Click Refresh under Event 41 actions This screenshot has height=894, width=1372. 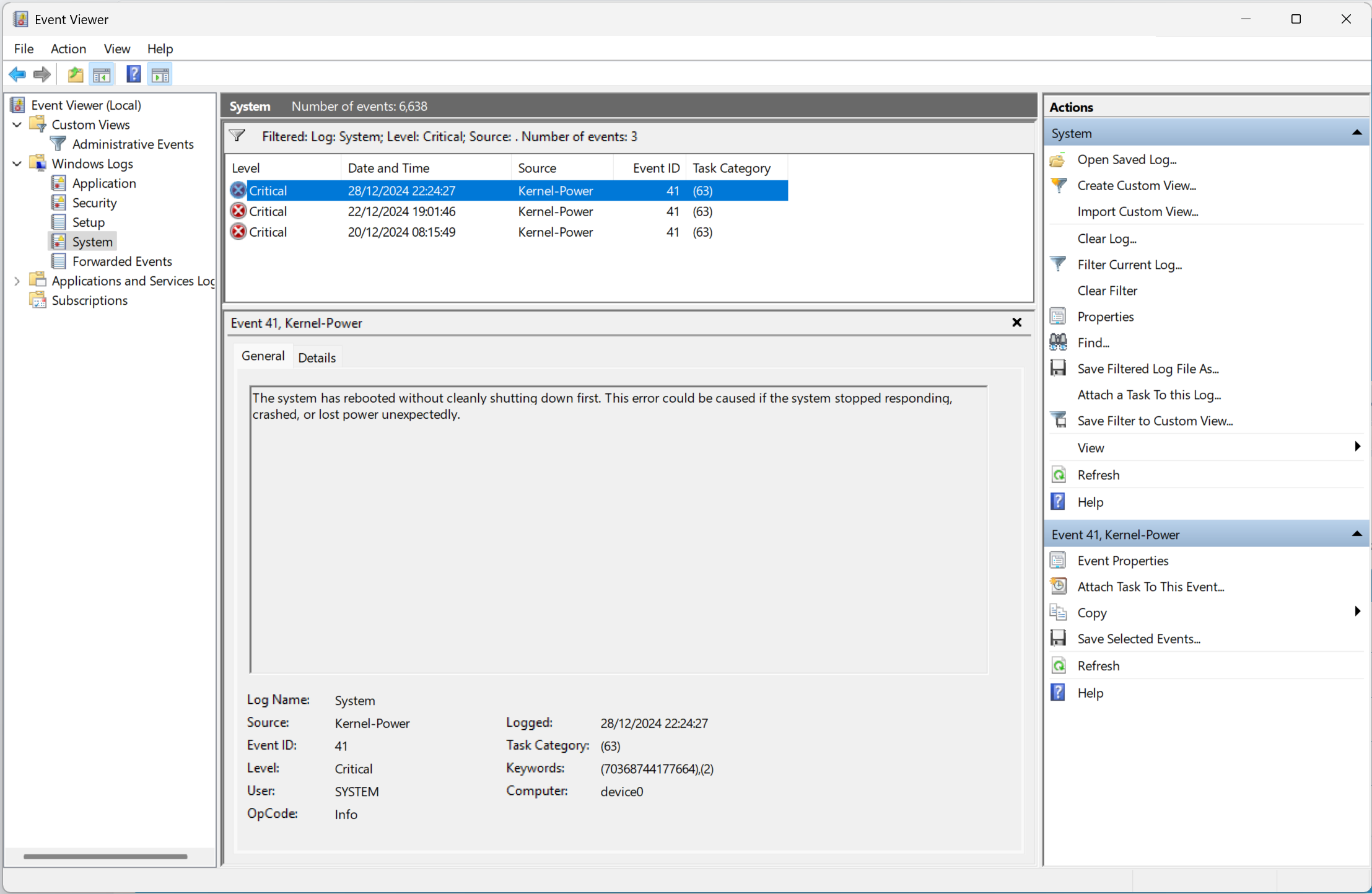coord(1098,665)
